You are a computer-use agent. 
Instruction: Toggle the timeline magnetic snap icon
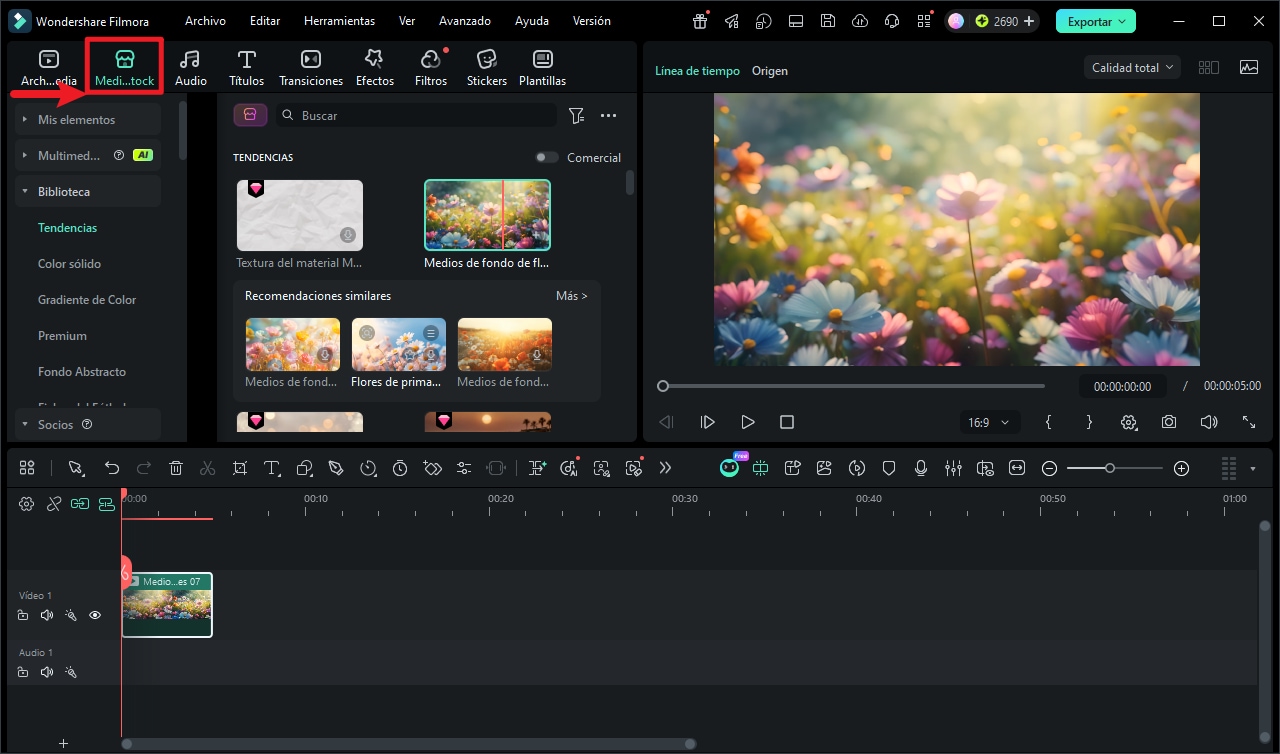click(106, 504)
